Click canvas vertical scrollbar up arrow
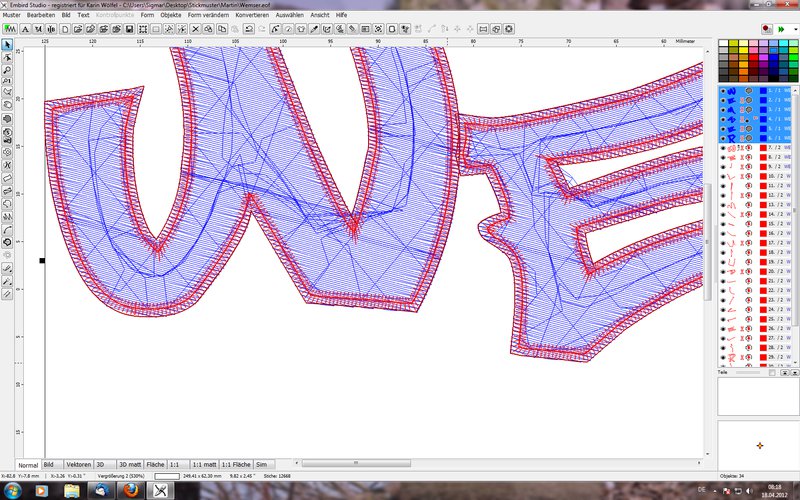Image resolution: width=800 pixels, height=500 pixels. pyautogui.click(x=708, y=51)
